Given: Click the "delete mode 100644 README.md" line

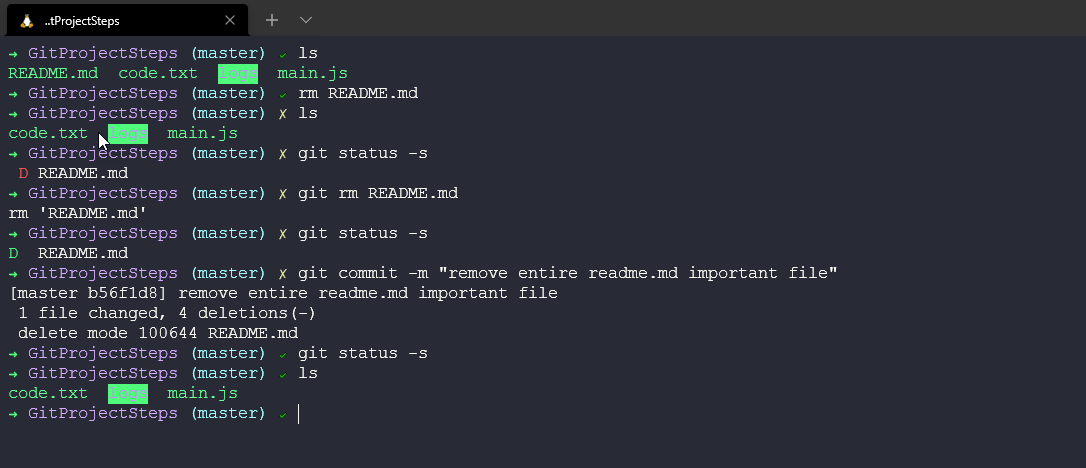Looking at the screenshot, I should pyautogui.click(x=158, y=333).
